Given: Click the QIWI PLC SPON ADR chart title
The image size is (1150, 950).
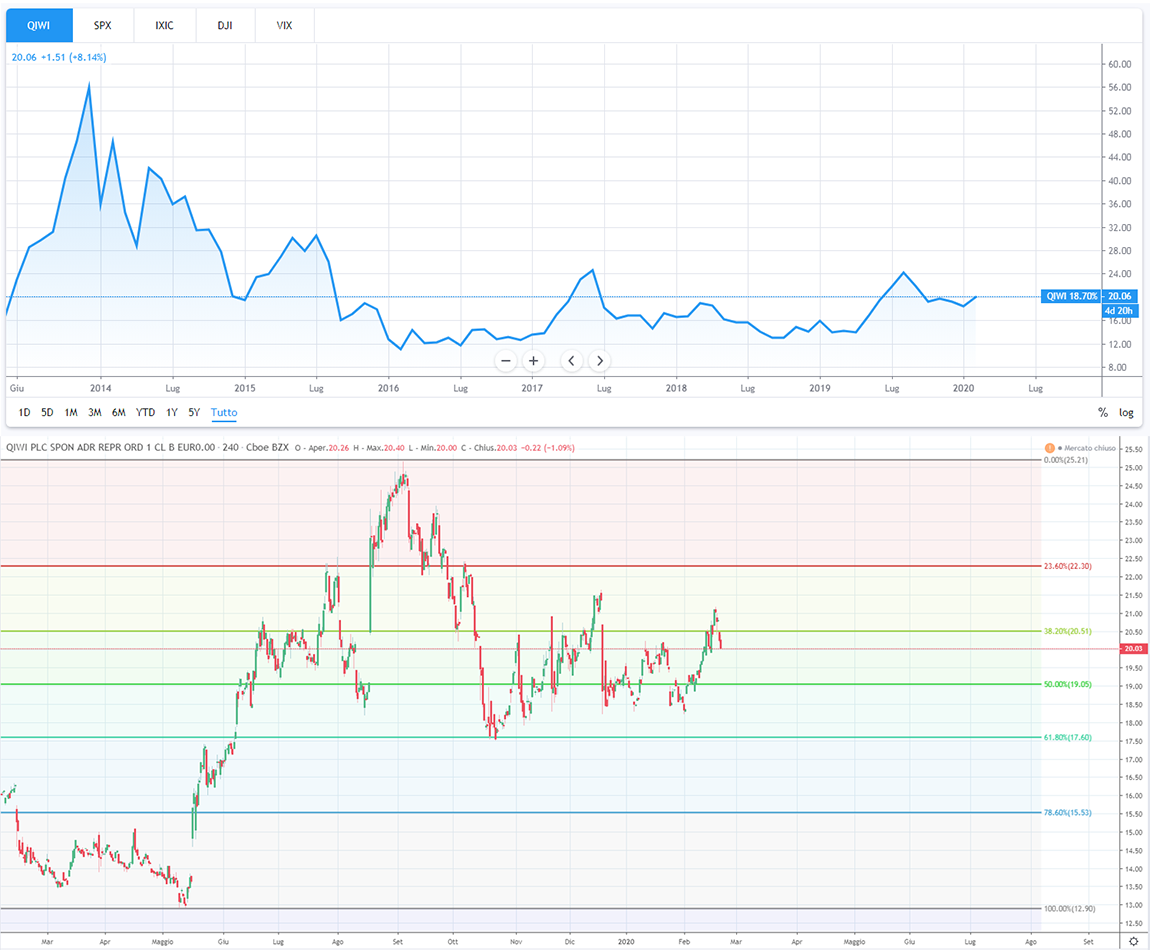Looking at the screenshot, I should [x=111, y=447].
